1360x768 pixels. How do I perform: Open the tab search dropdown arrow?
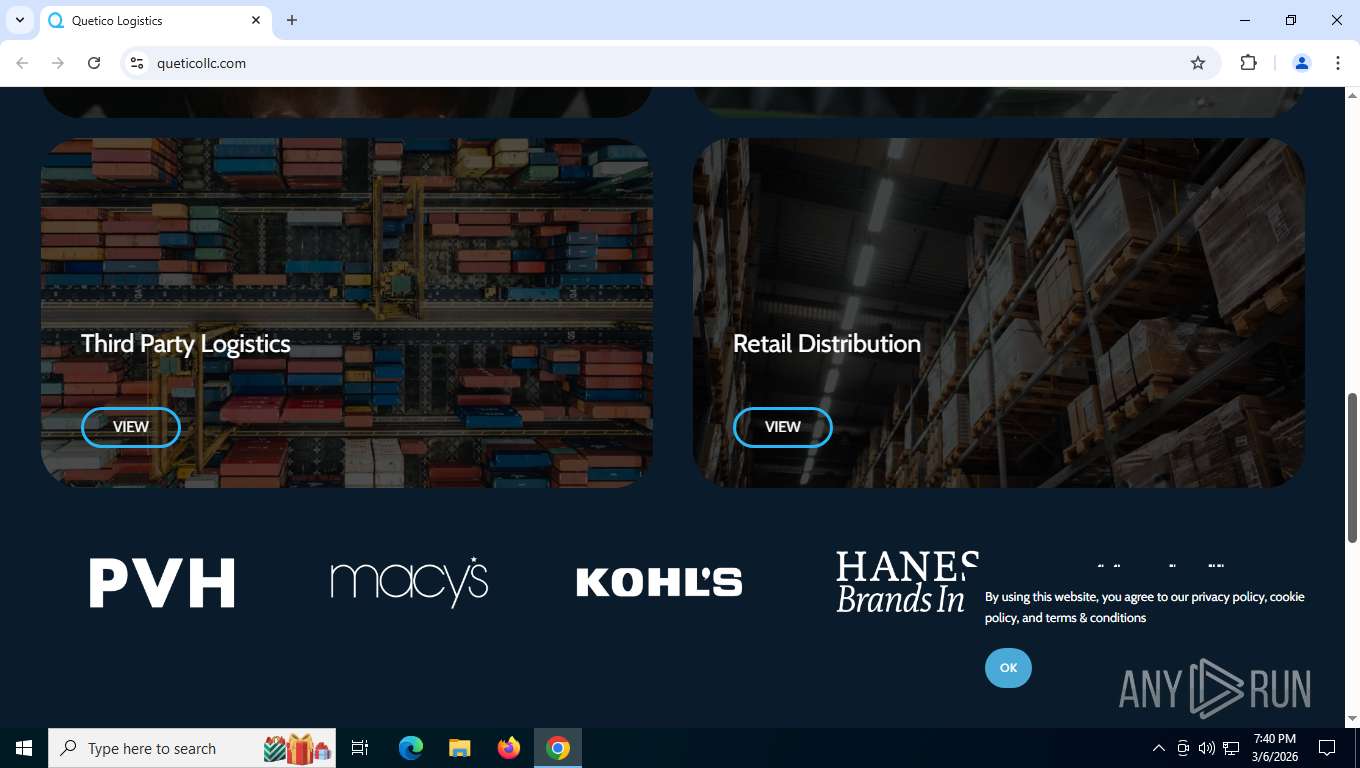(19, 20)
